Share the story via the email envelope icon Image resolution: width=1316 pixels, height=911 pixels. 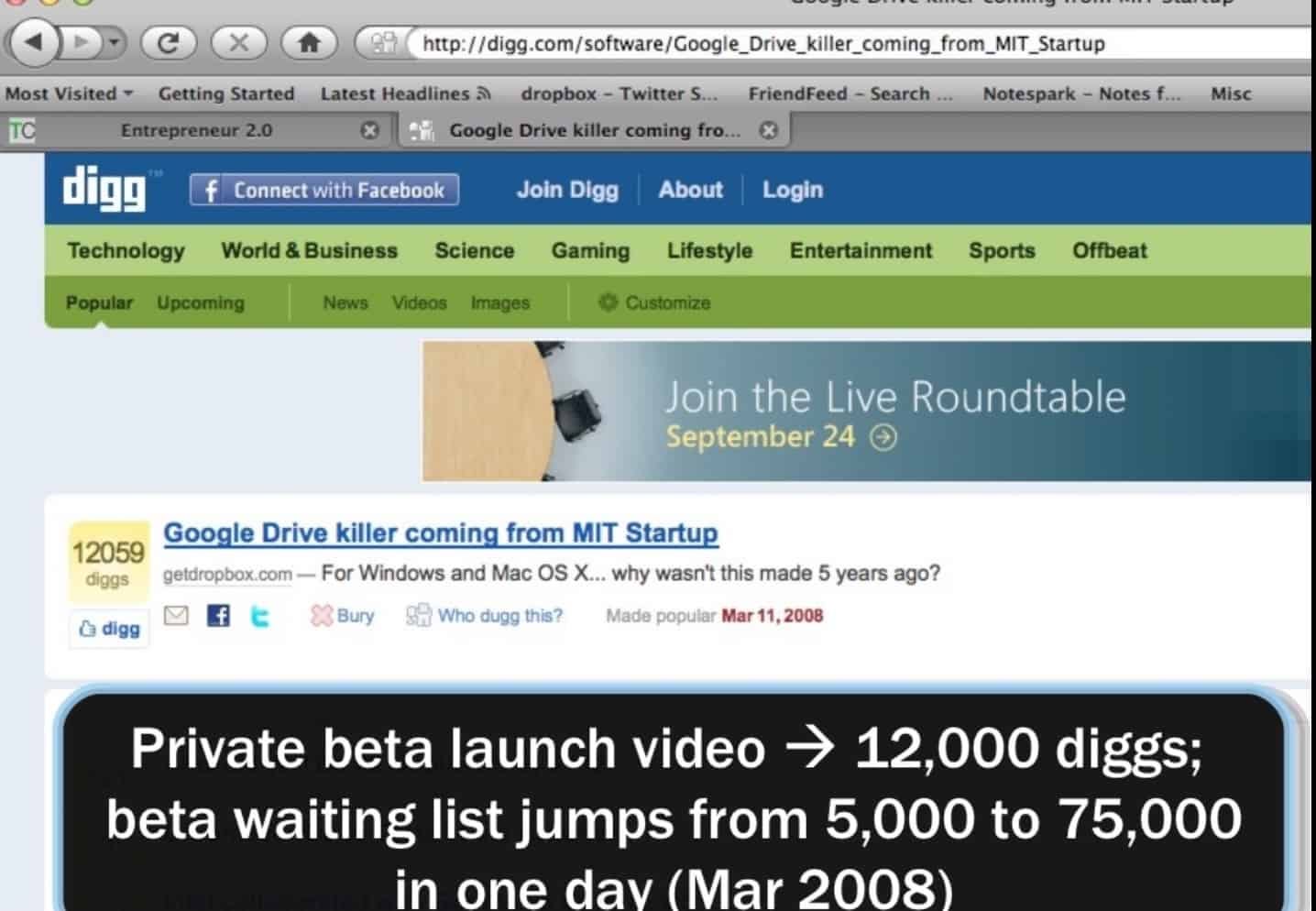click(175, 616)
